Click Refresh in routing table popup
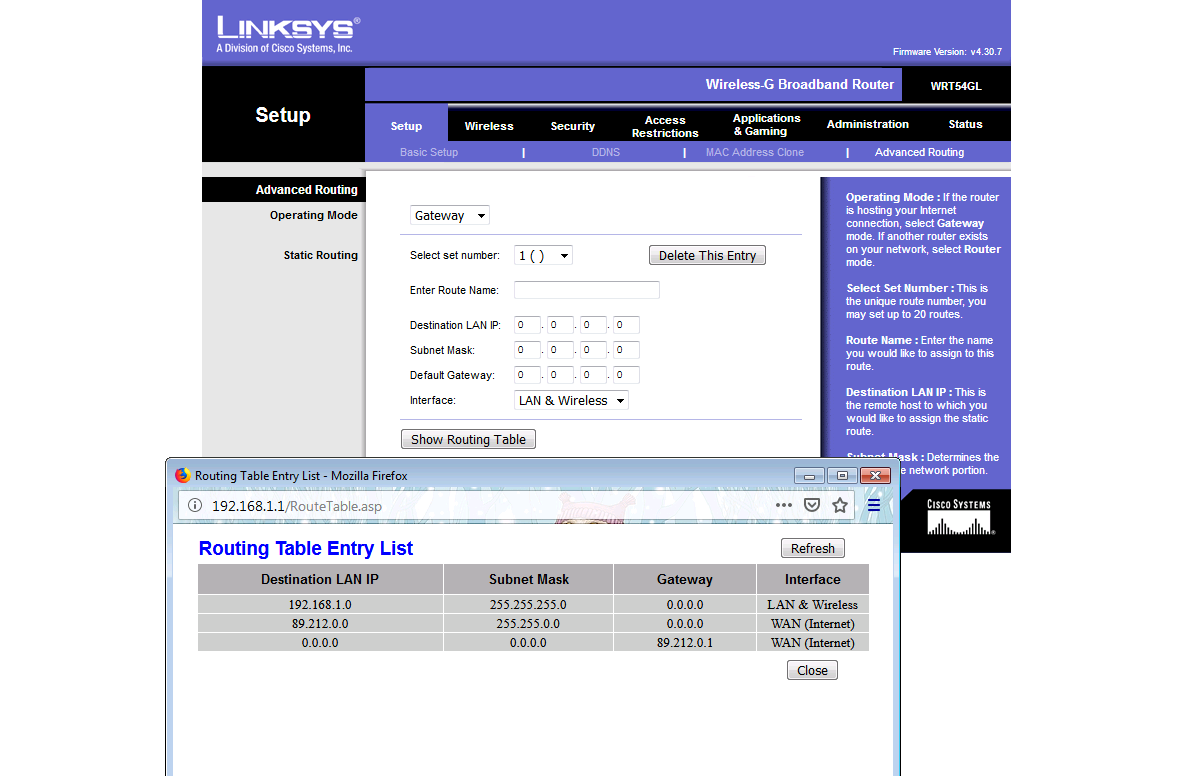Image resolution: width=1201 pixels, height=776 pixels. [813, 549]
